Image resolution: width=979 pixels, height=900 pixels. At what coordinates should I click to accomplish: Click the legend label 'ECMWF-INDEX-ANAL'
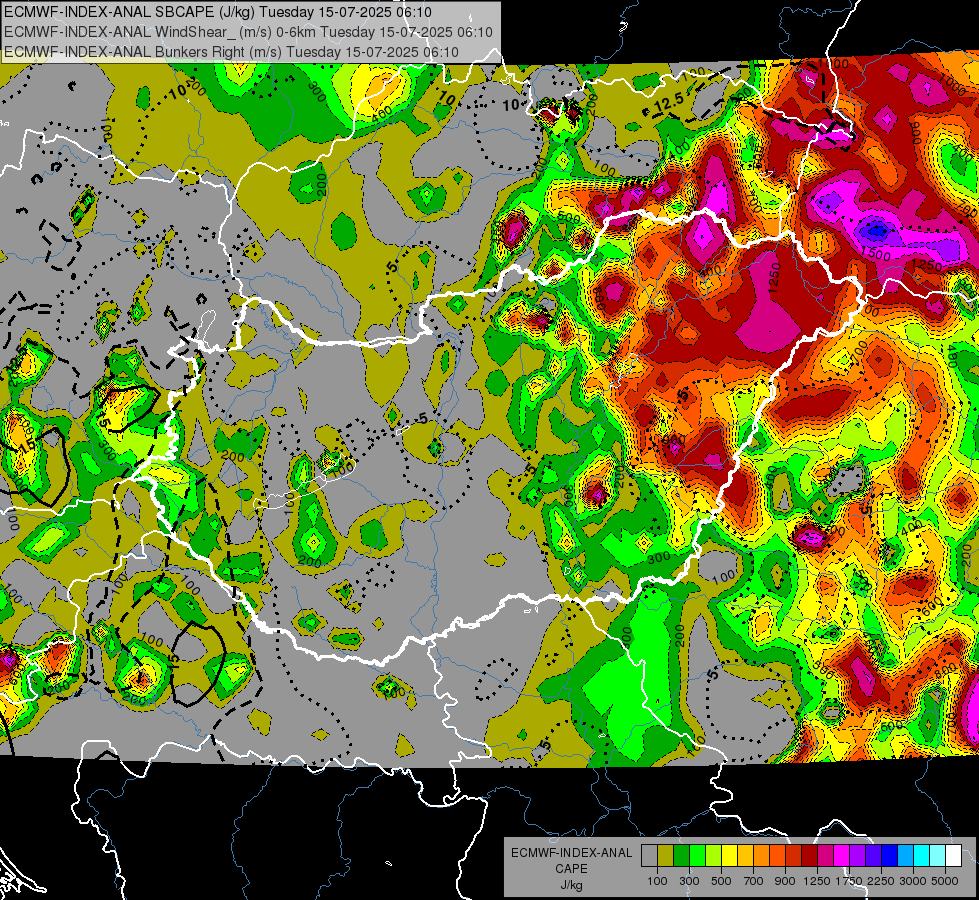[x=572, y=853]
